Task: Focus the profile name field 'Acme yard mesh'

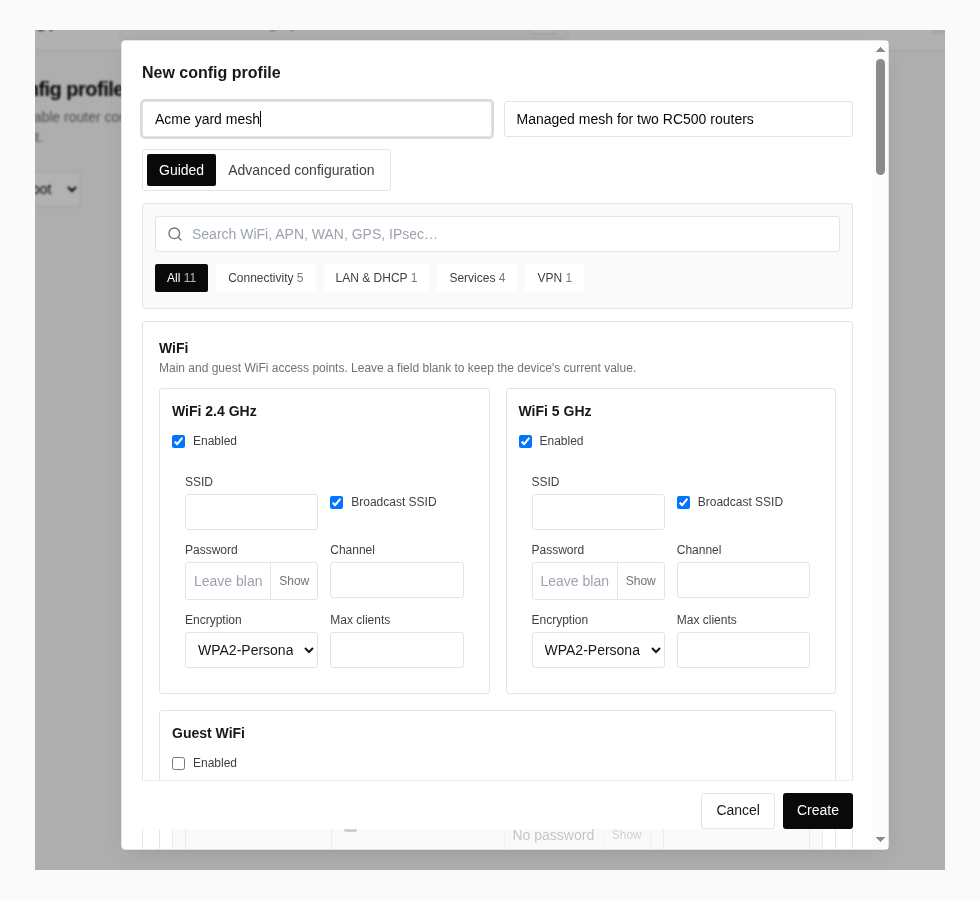Action: click(317, 119)
